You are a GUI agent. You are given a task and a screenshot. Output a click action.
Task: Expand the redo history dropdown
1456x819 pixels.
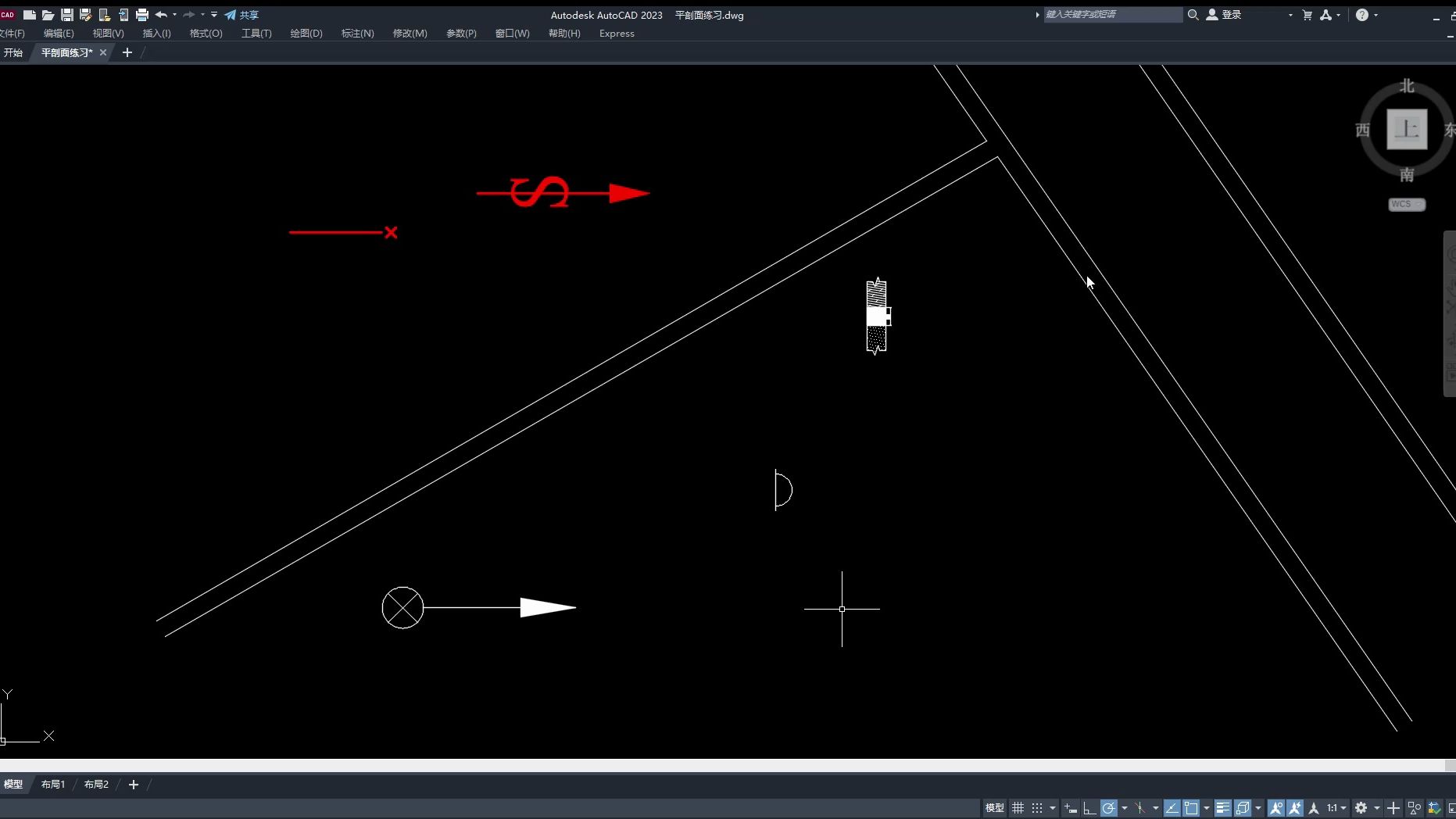pyautogui.click(x=202, y=15)
